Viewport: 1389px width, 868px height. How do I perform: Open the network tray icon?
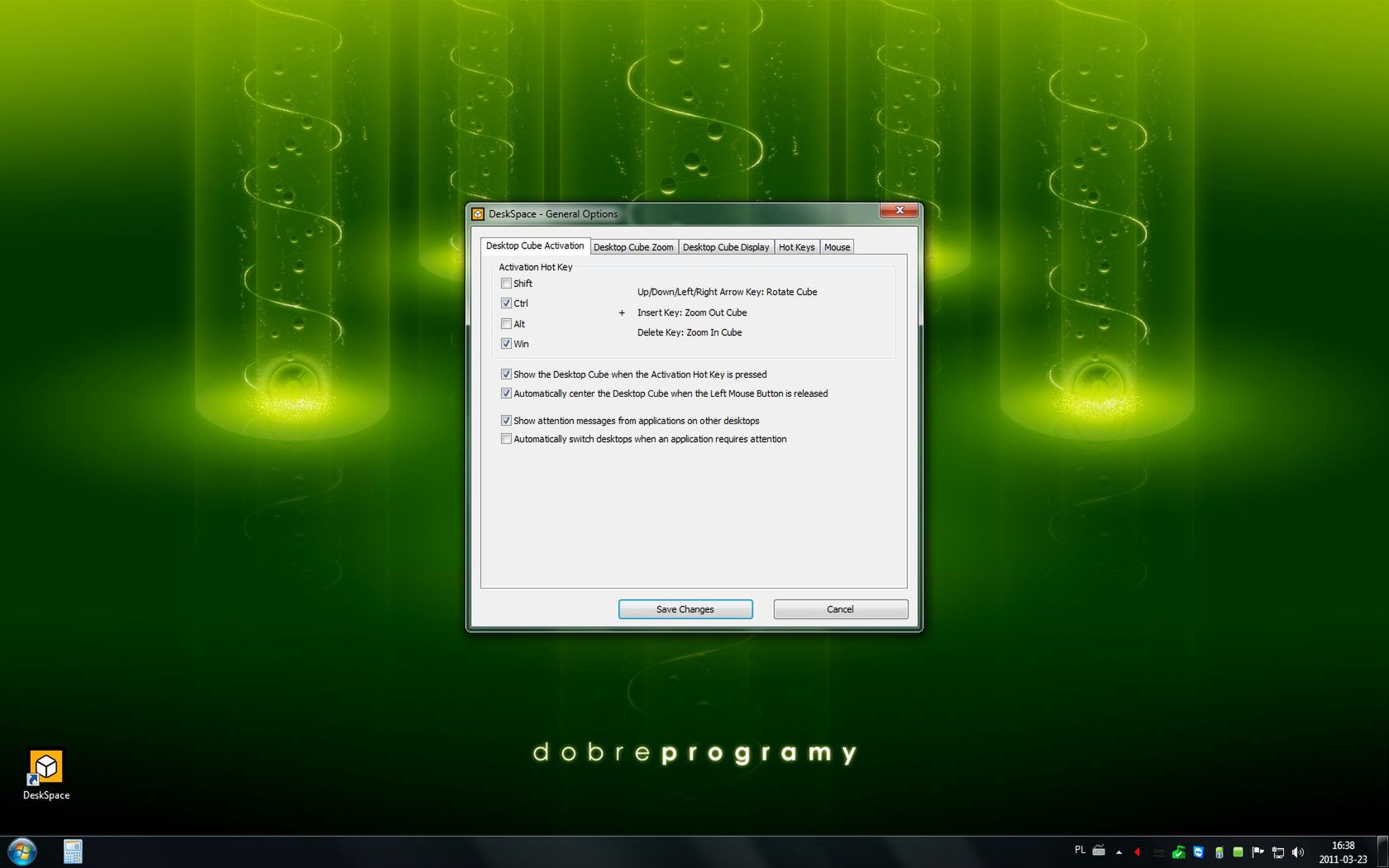(1278, 852)
